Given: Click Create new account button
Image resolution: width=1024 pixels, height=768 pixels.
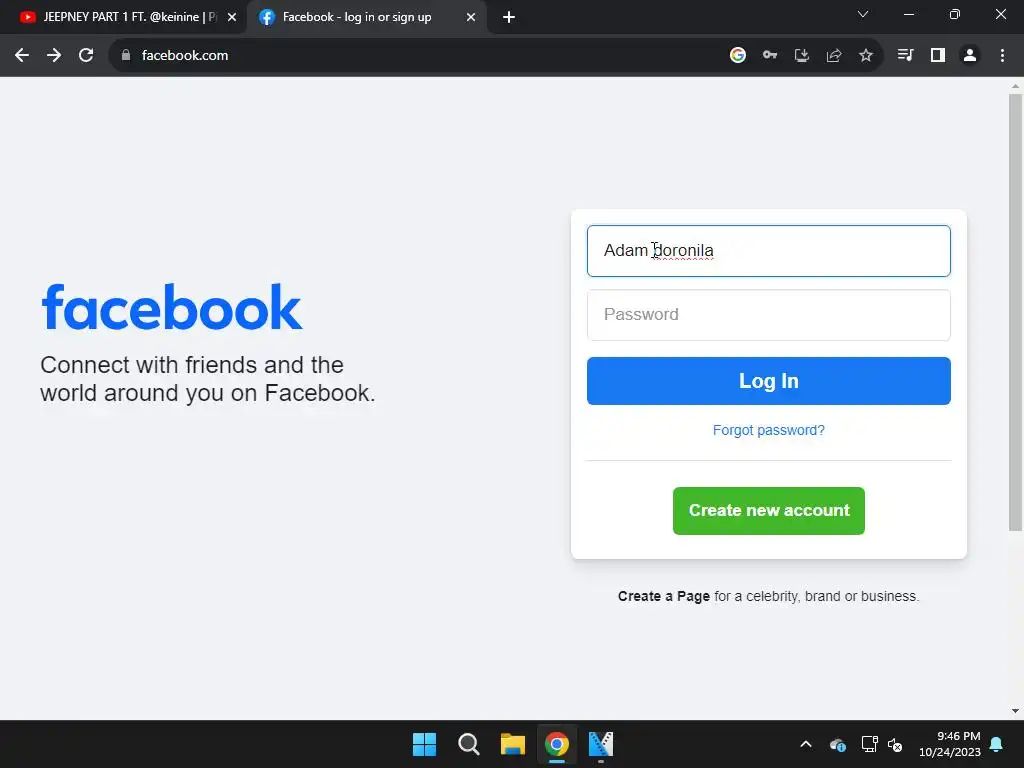Looking at the screenshot, I should pos(769,511).
